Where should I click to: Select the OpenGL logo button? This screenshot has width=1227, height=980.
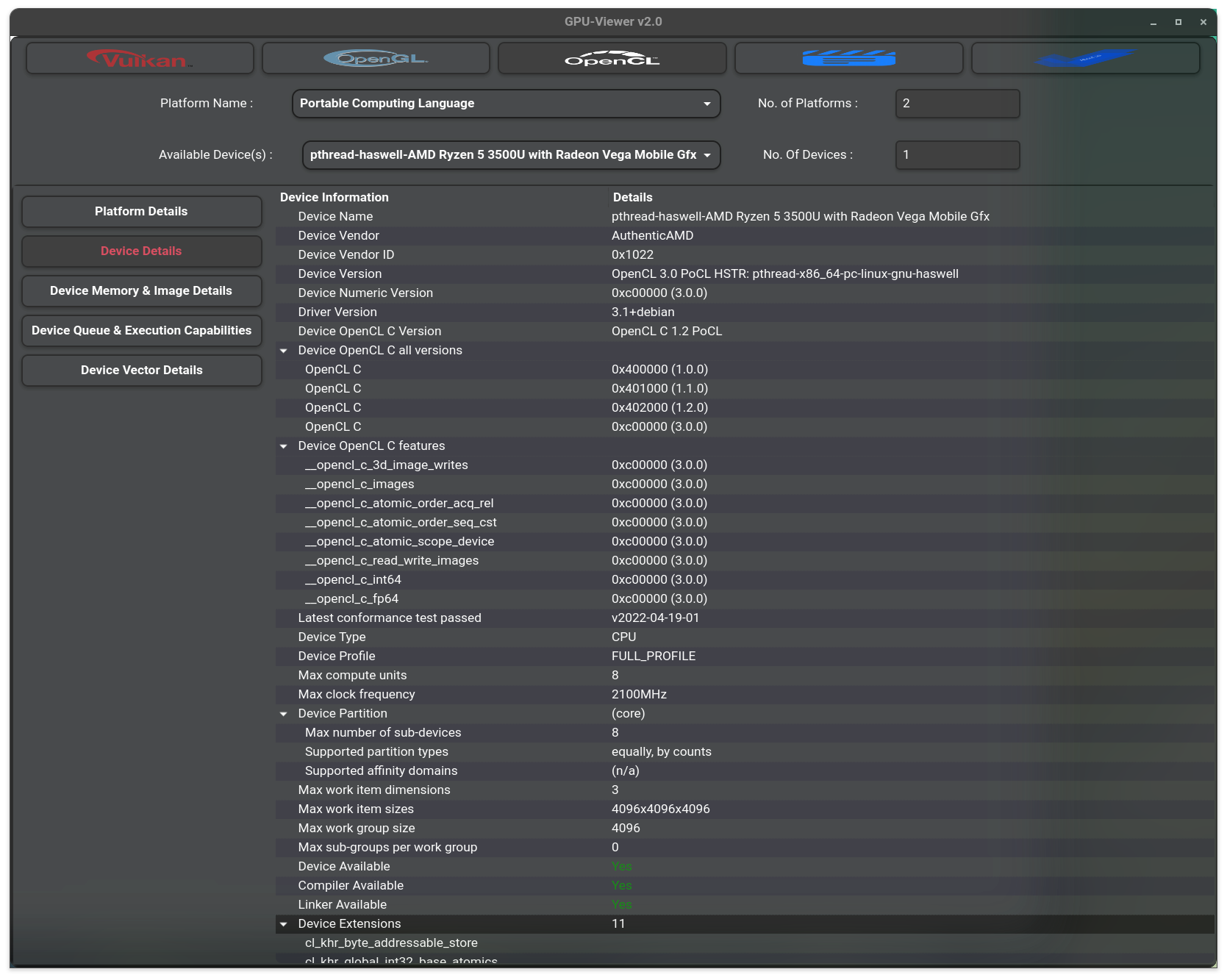point(376,58)
